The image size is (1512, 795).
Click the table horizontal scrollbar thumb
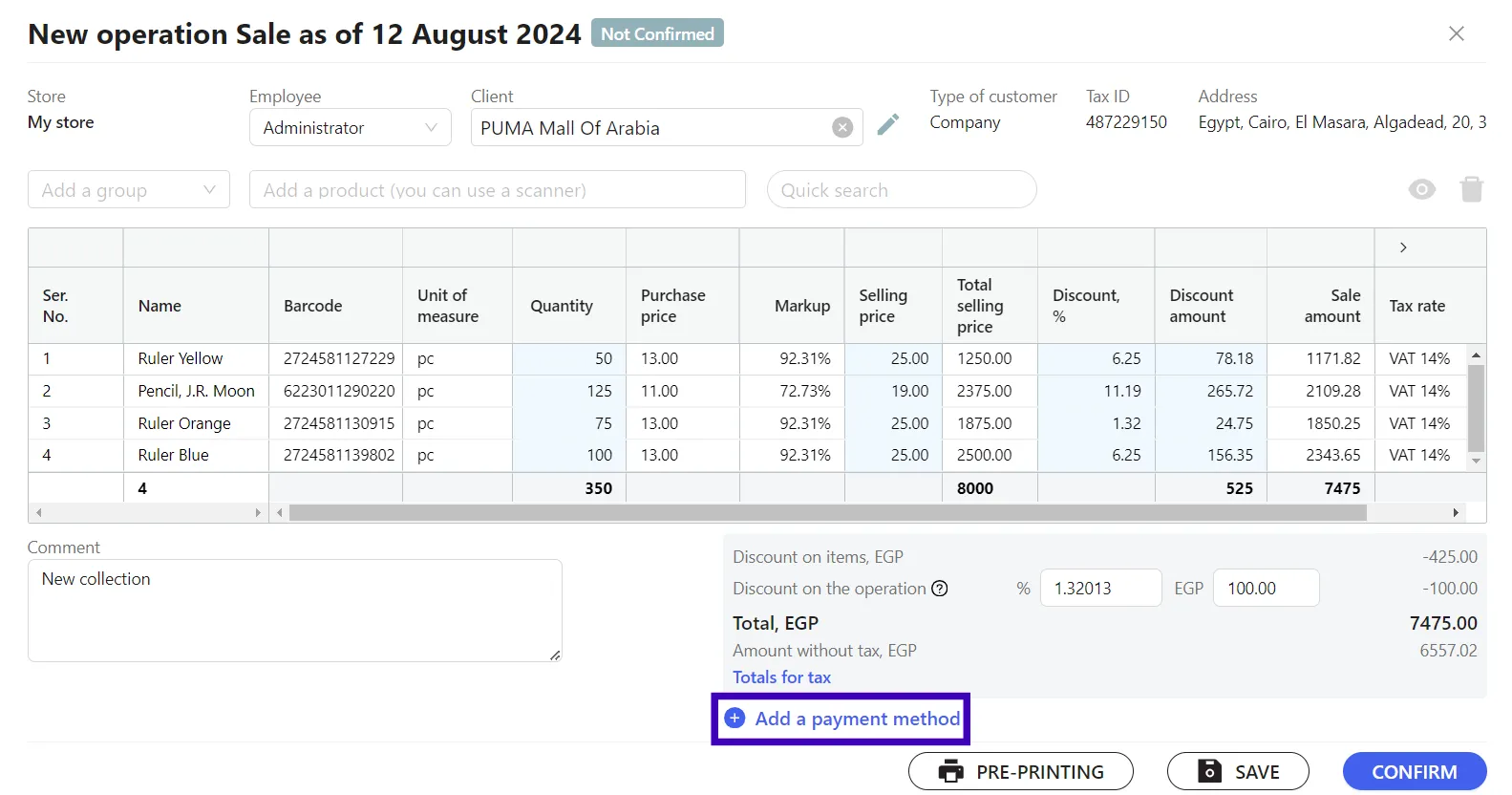[x=828, y=513]
